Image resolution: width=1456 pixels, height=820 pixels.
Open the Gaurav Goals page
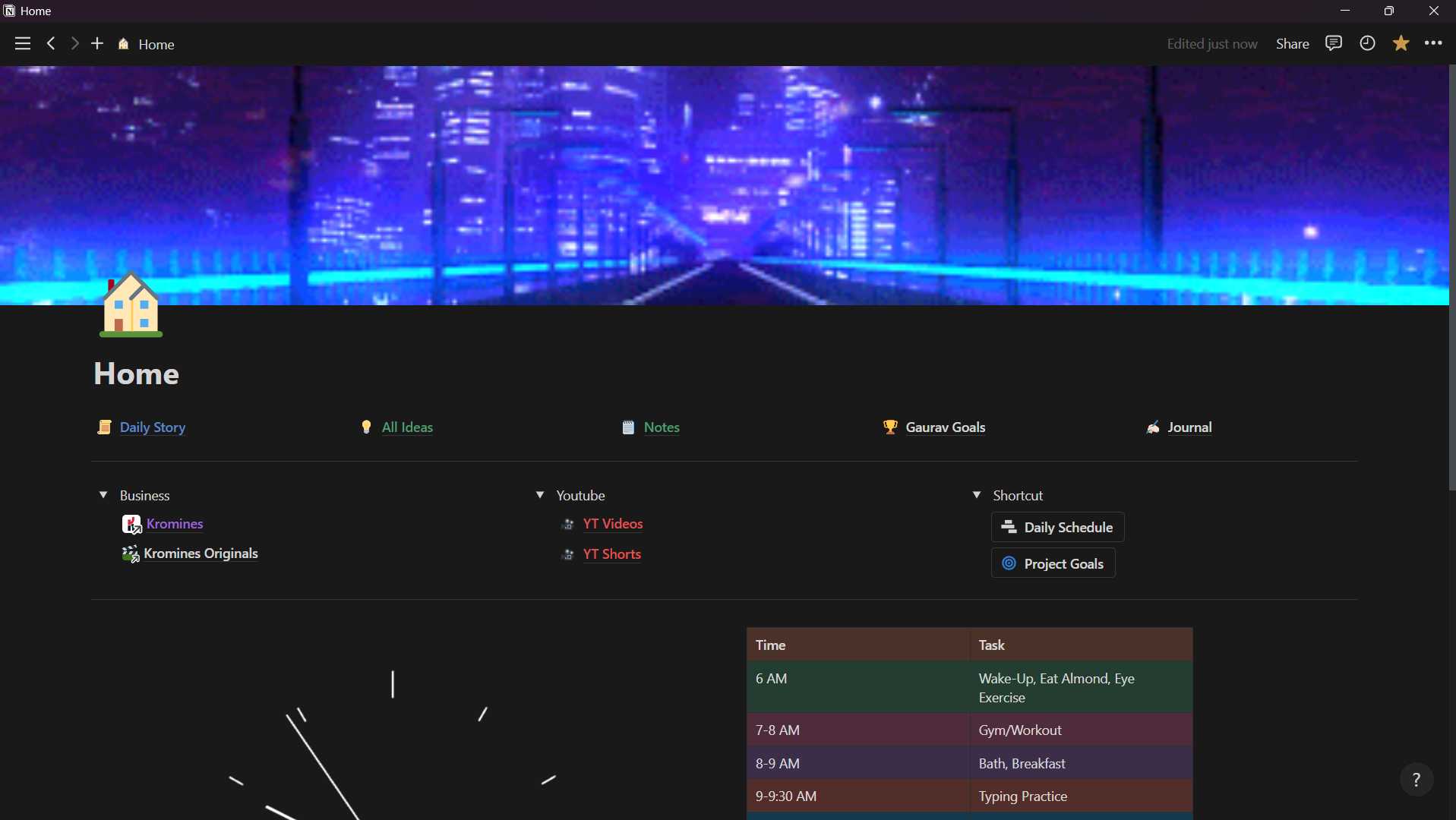coord(945,427)
